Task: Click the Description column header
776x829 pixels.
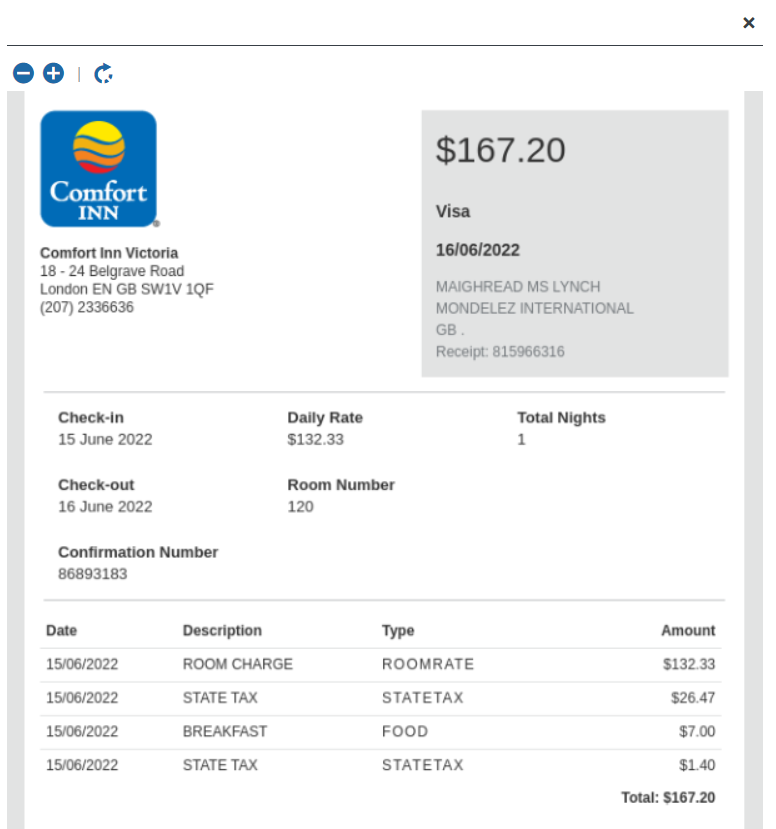Action: pyautogui.click(x=222, y=630)
